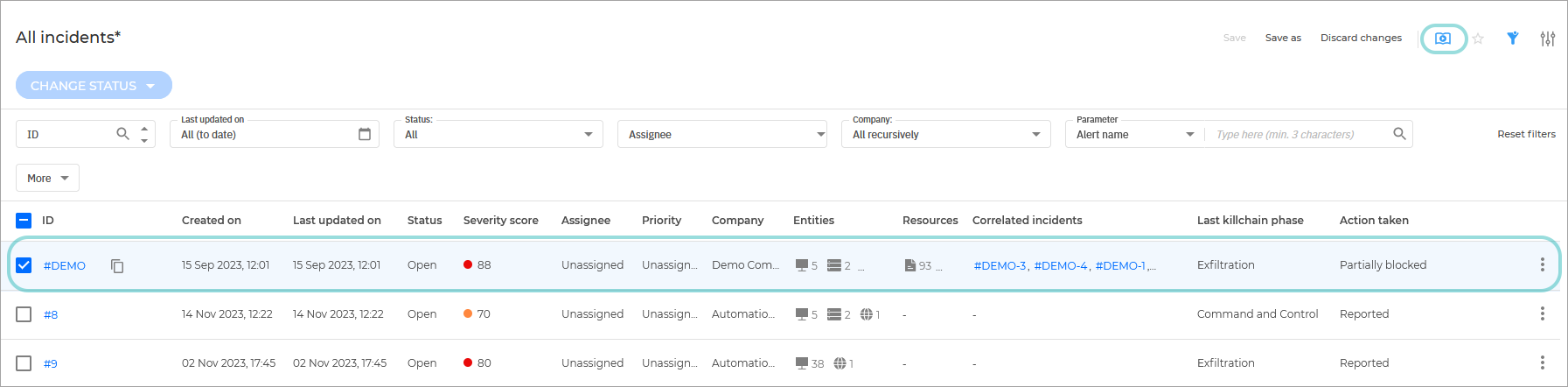Open correlated incident #DEMO-4
The image size is (1568, 387).
(1061, 265)
